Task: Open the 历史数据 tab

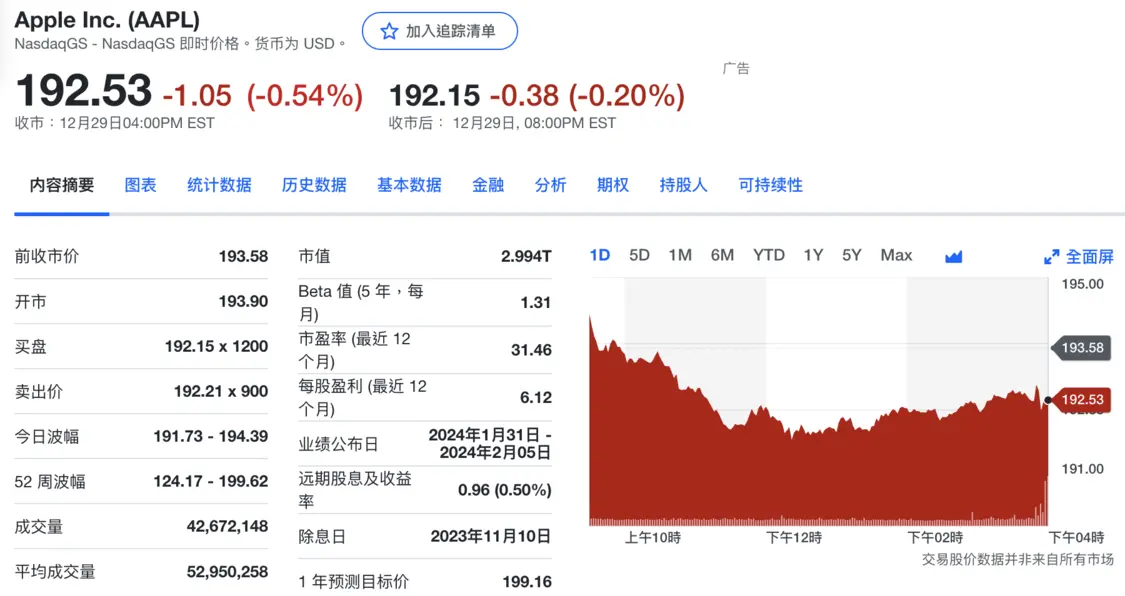Action: tap(314, 185)
